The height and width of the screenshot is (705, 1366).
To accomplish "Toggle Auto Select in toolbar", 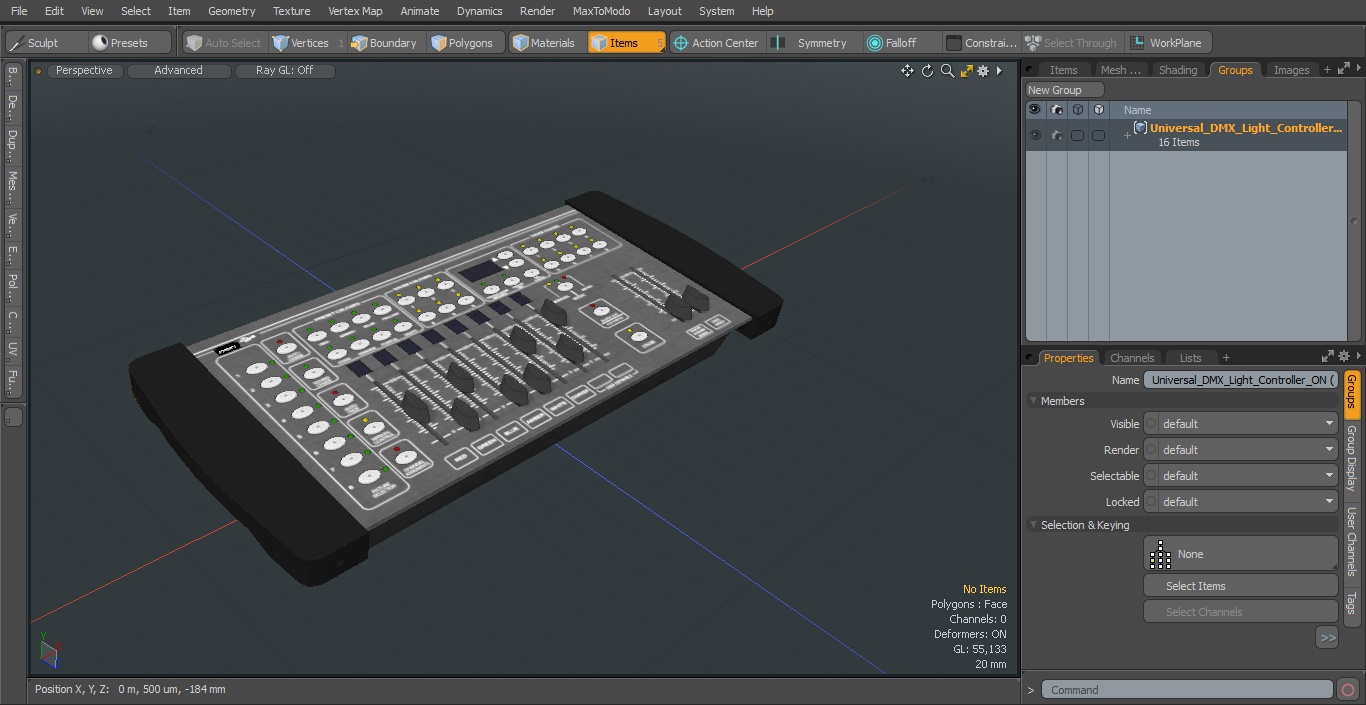I will tap(223, 43).
